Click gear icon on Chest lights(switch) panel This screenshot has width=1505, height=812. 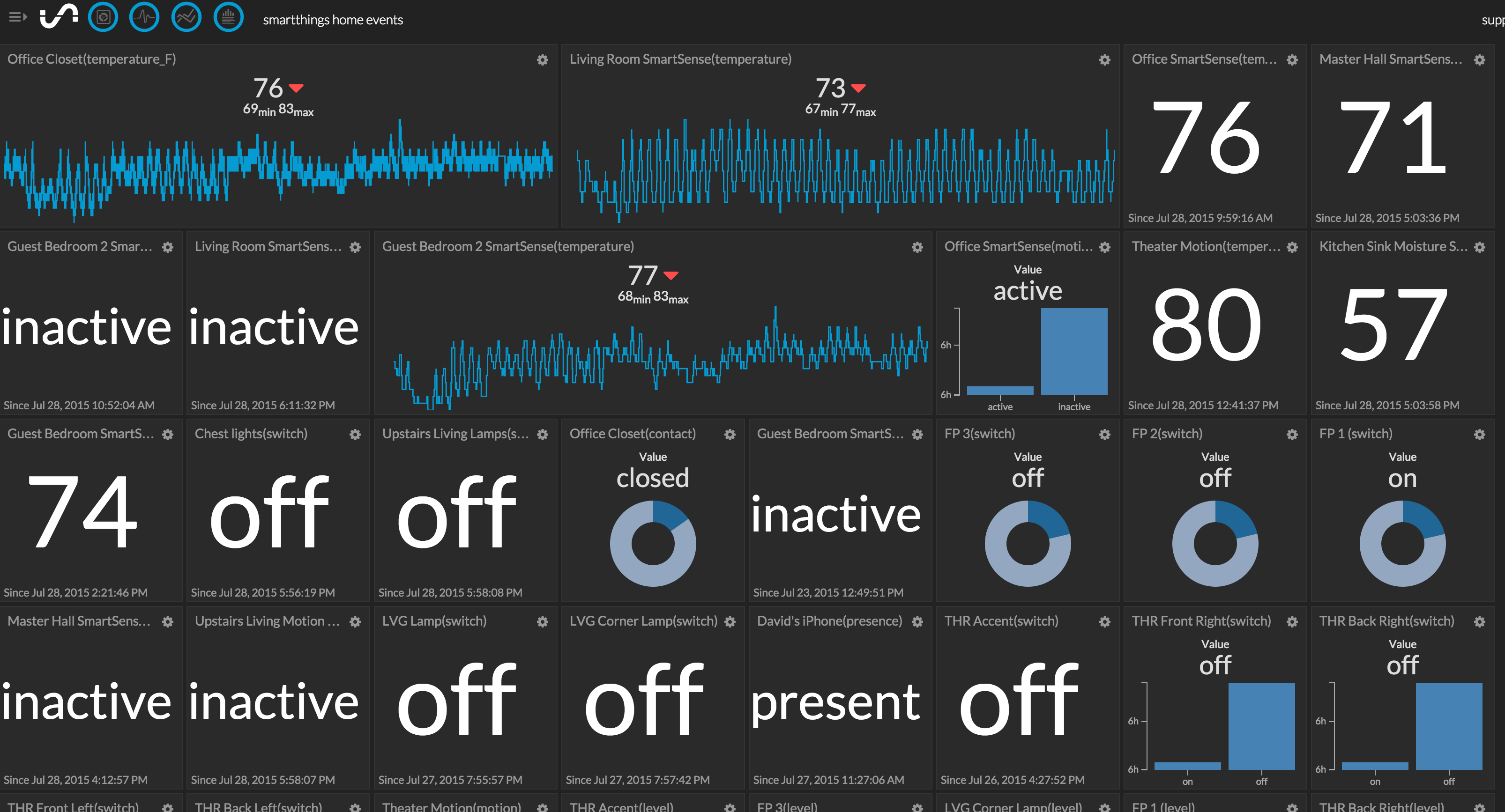coord(355,434)
